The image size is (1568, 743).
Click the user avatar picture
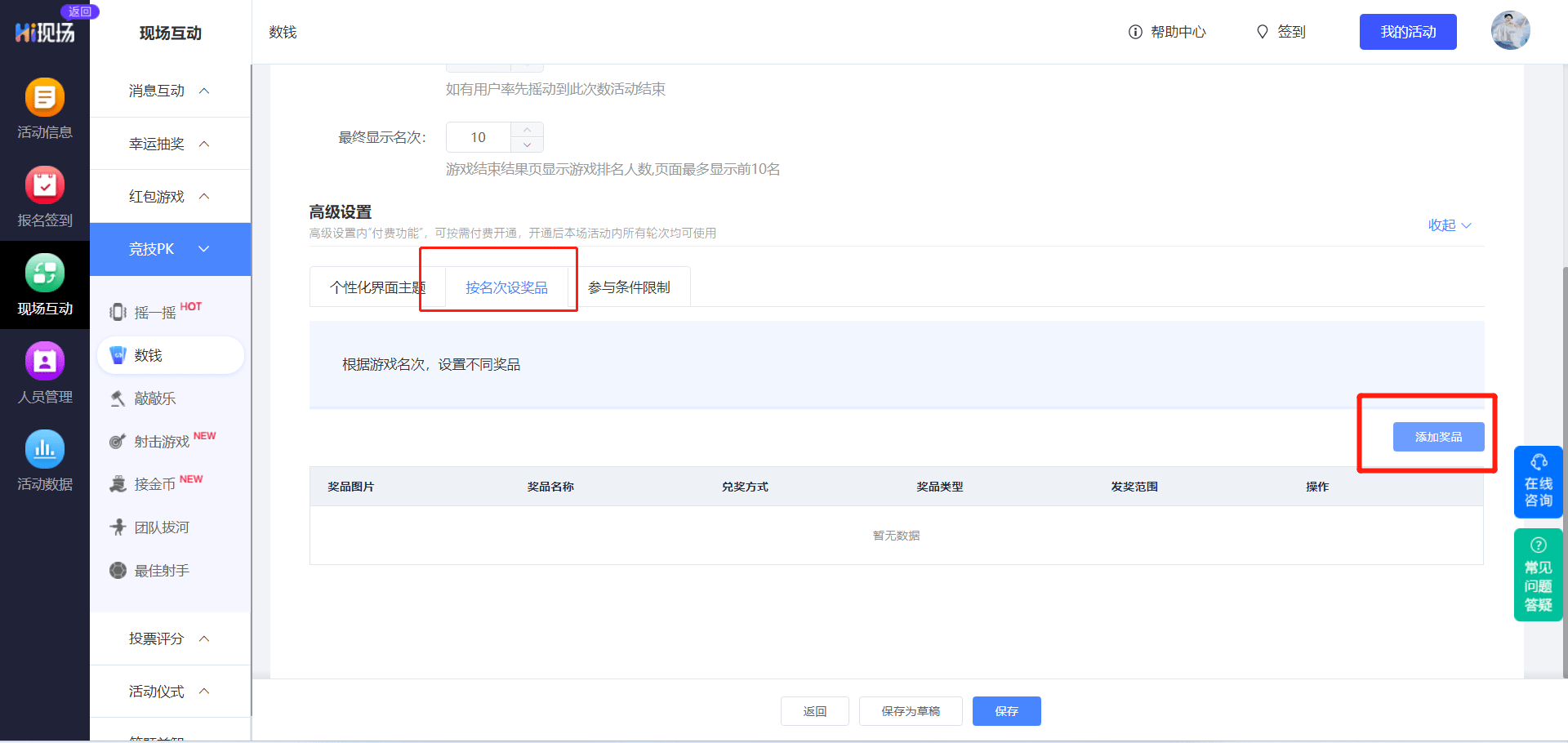1510,31
